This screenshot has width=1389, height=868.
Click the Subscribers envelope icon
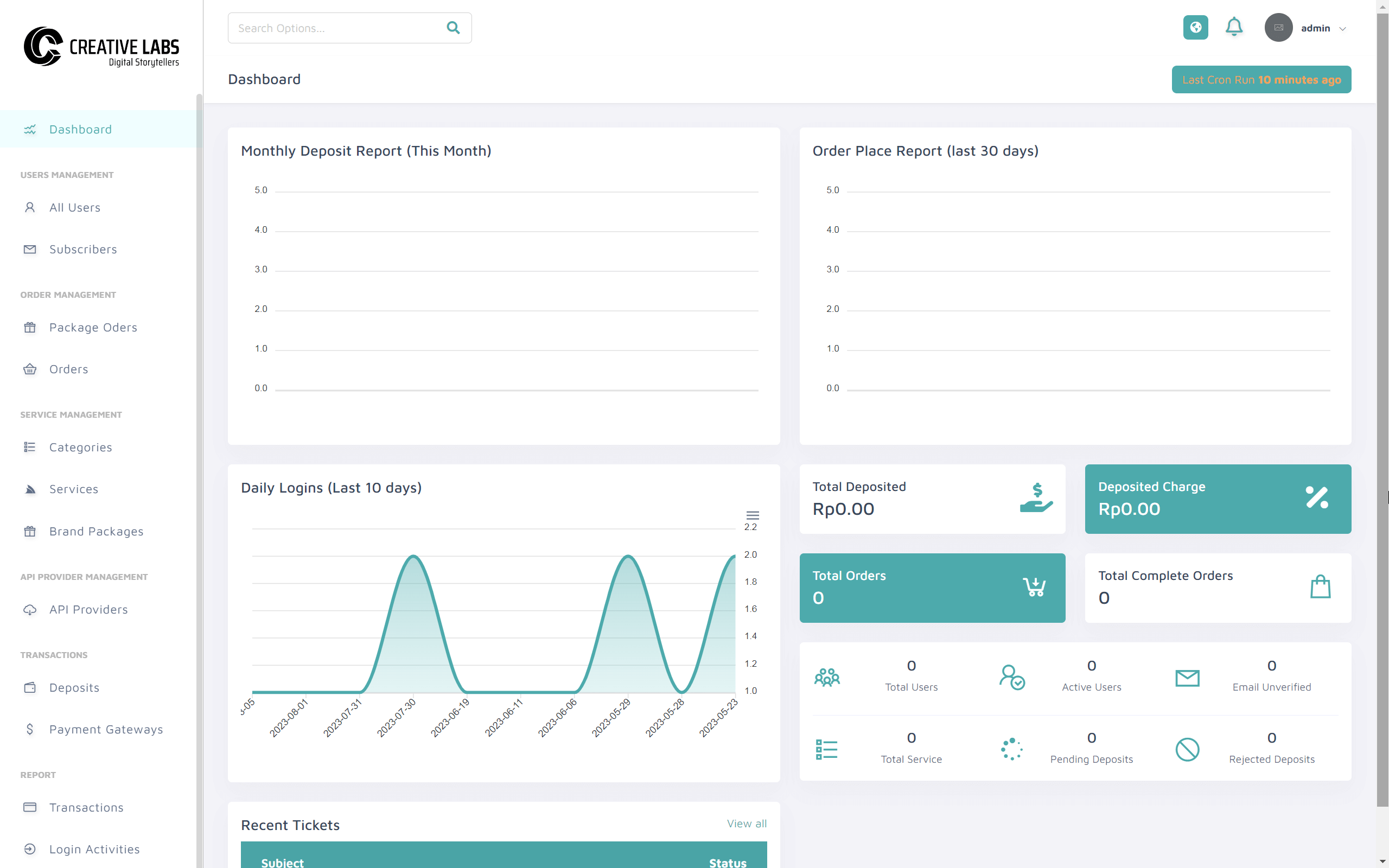pyautogui.click(x=29, y=249)
